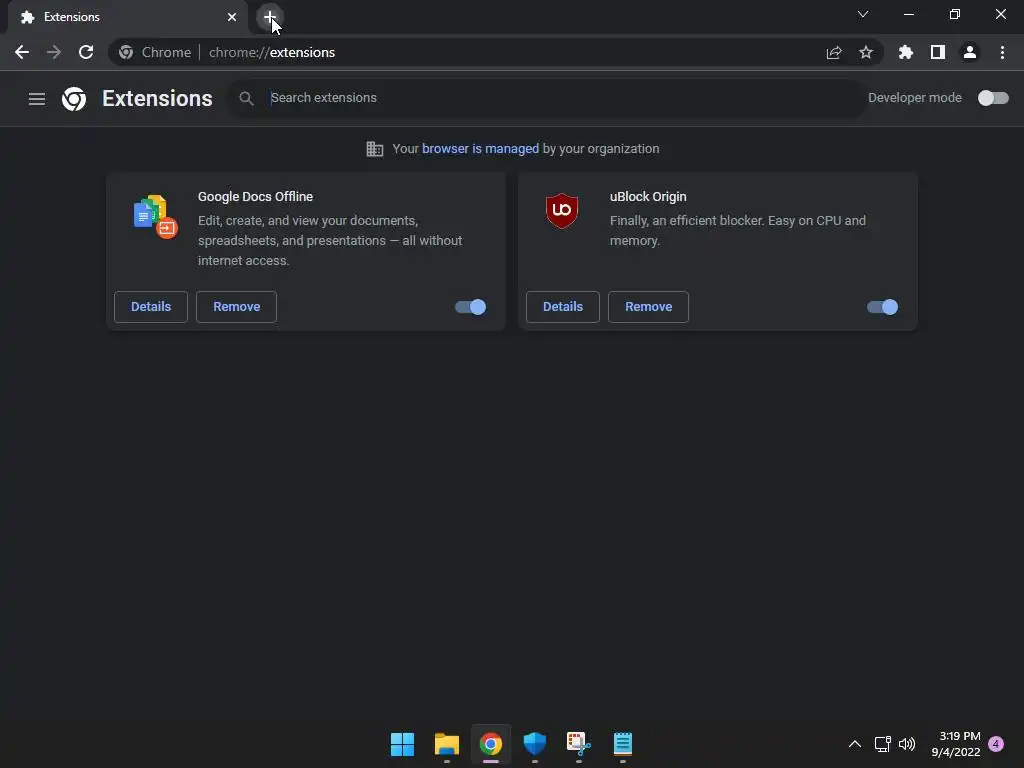Open the notification badge showing 4
Image resolution: width=1024 pixels, height=768 pixels.
[x=996, y=744]
